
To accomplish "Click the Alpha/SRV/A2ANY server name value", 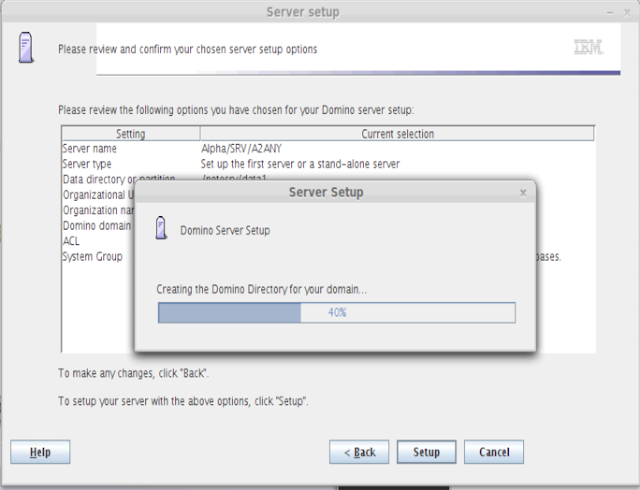I will point(241,149).
